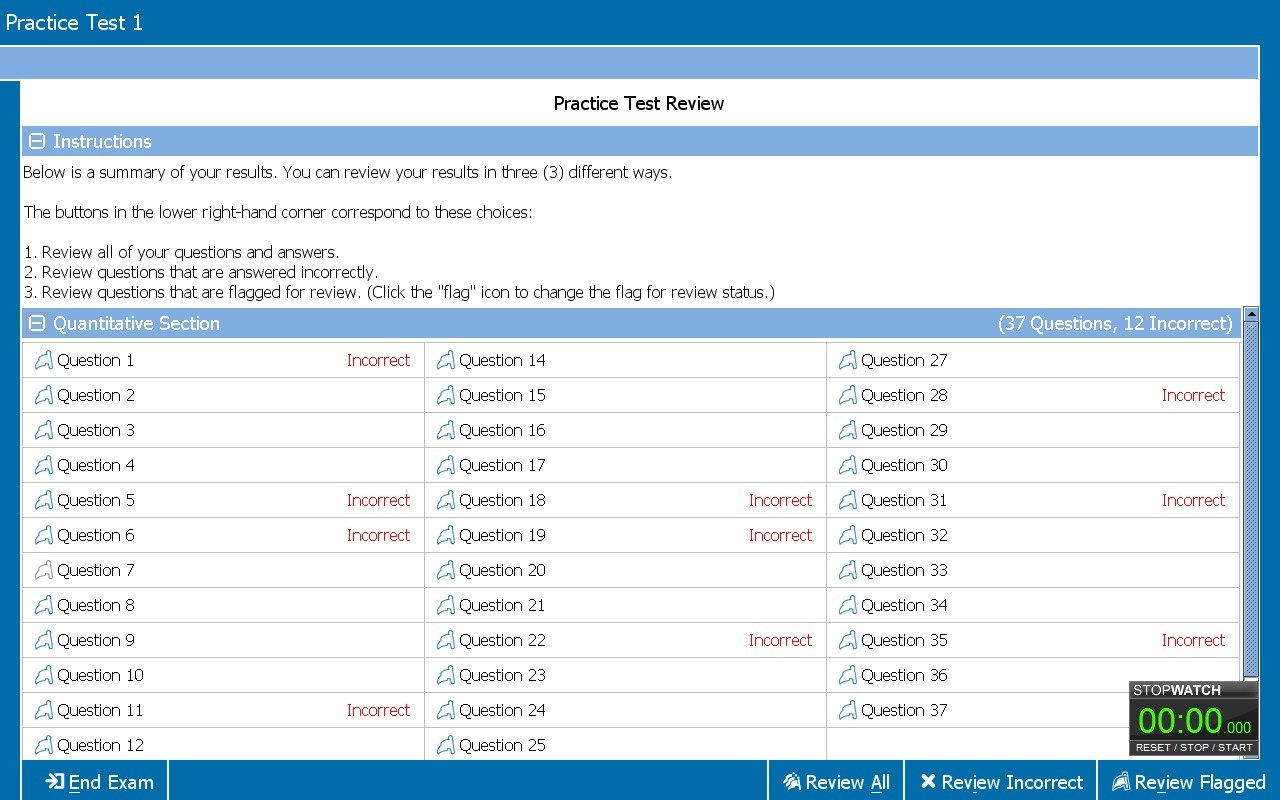Flag Question 7 for review
Viewport: 1280px width, 800px height.
[x=43, y=570]
